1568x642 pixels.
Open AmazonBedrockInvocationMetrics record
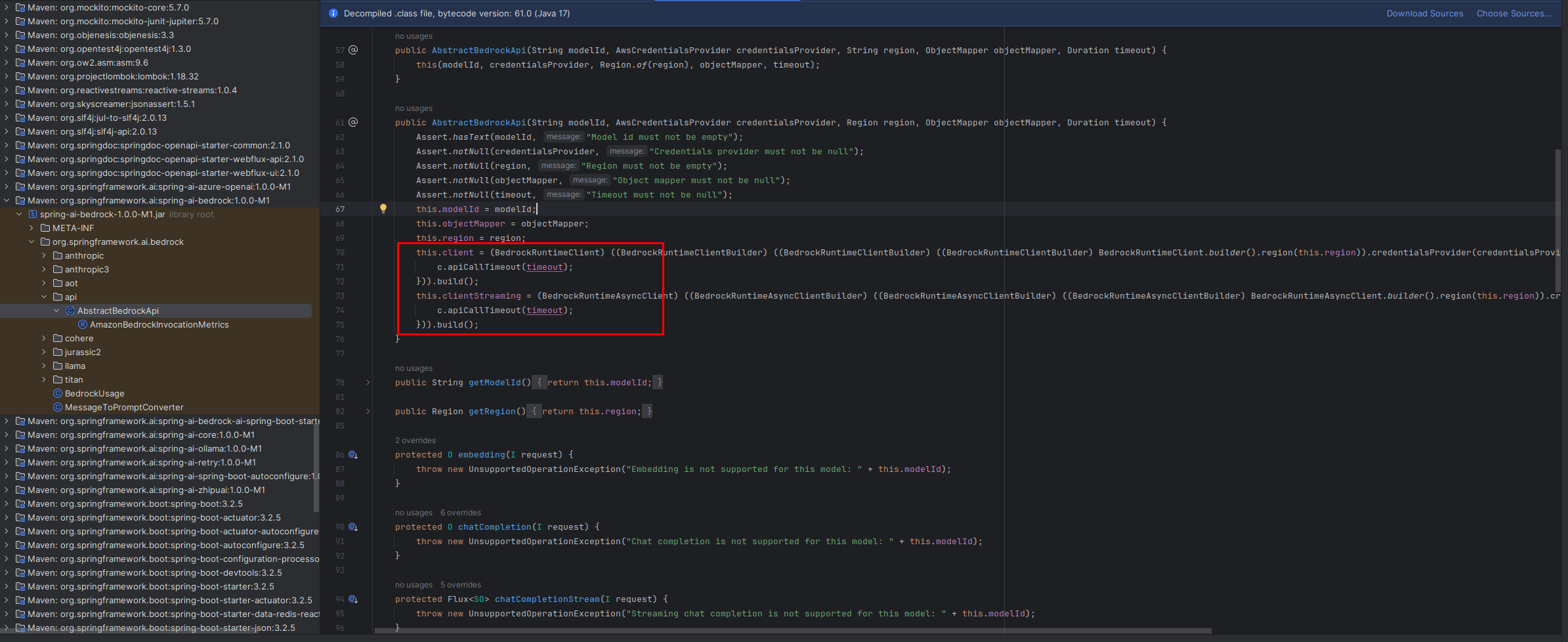[x=159, y=324]
